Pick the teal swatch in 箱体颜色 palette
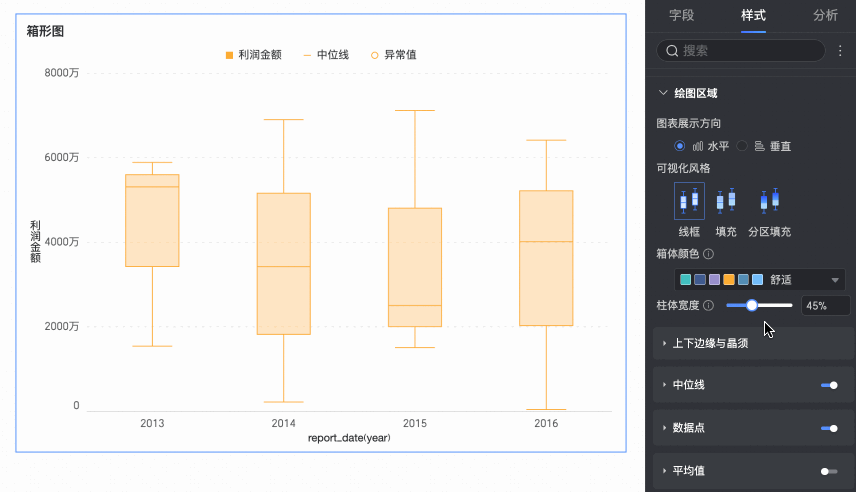 pos(685,280)
